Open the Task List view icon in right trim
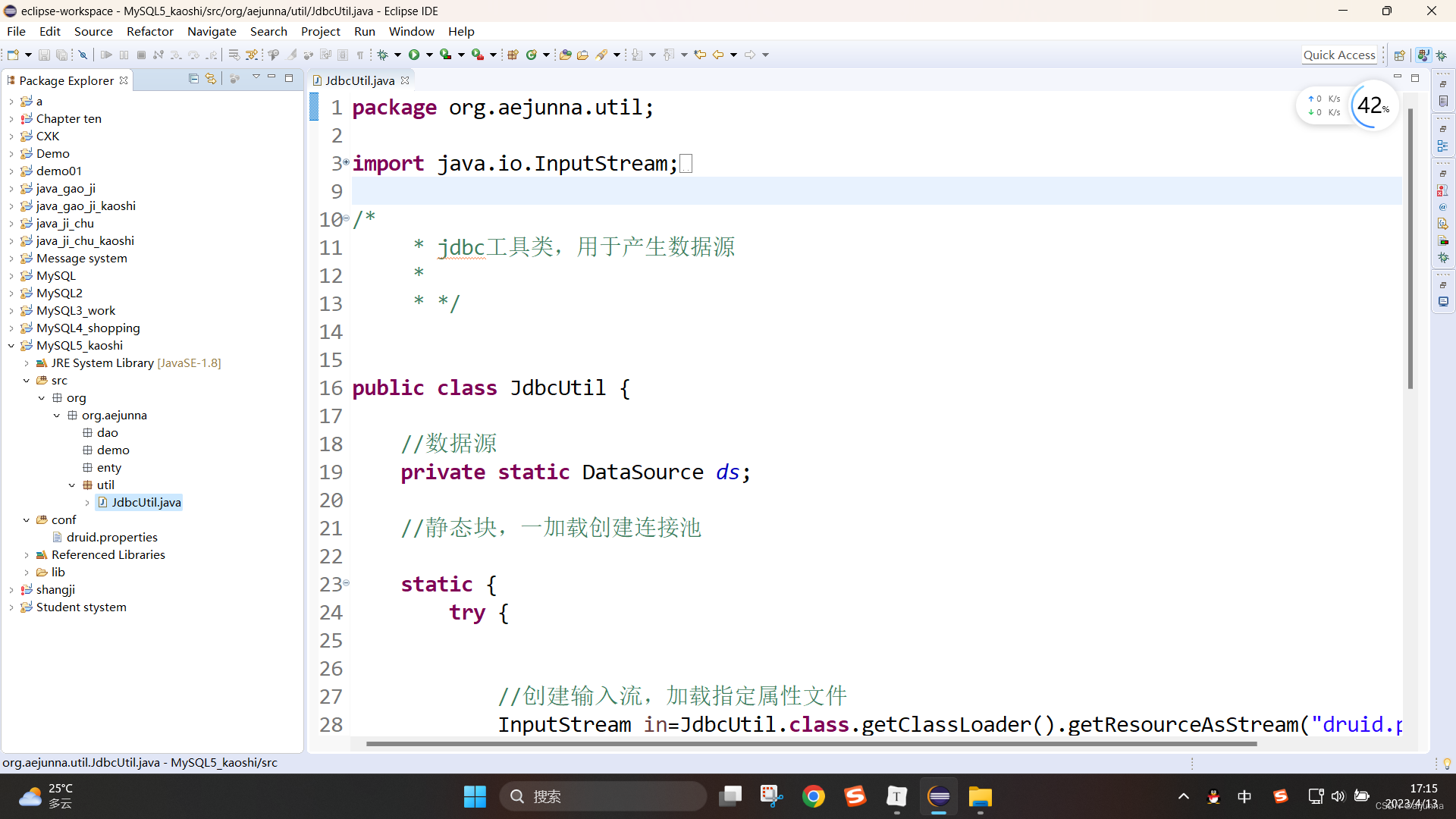The height and width of the screenshot is (819, 1456). point(1443,102)
